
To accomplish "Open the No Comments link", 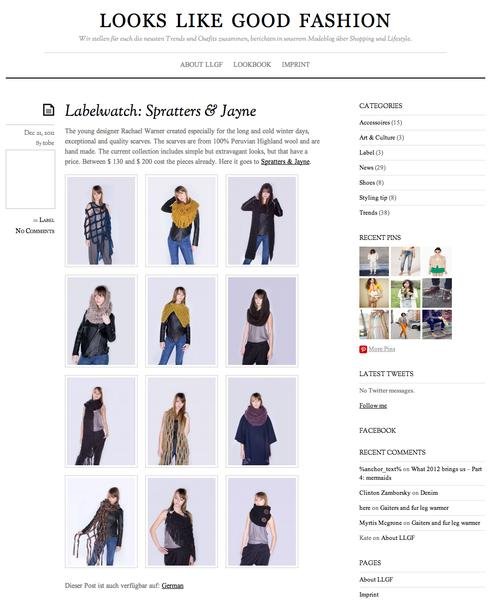I will [x=35, y=231].
